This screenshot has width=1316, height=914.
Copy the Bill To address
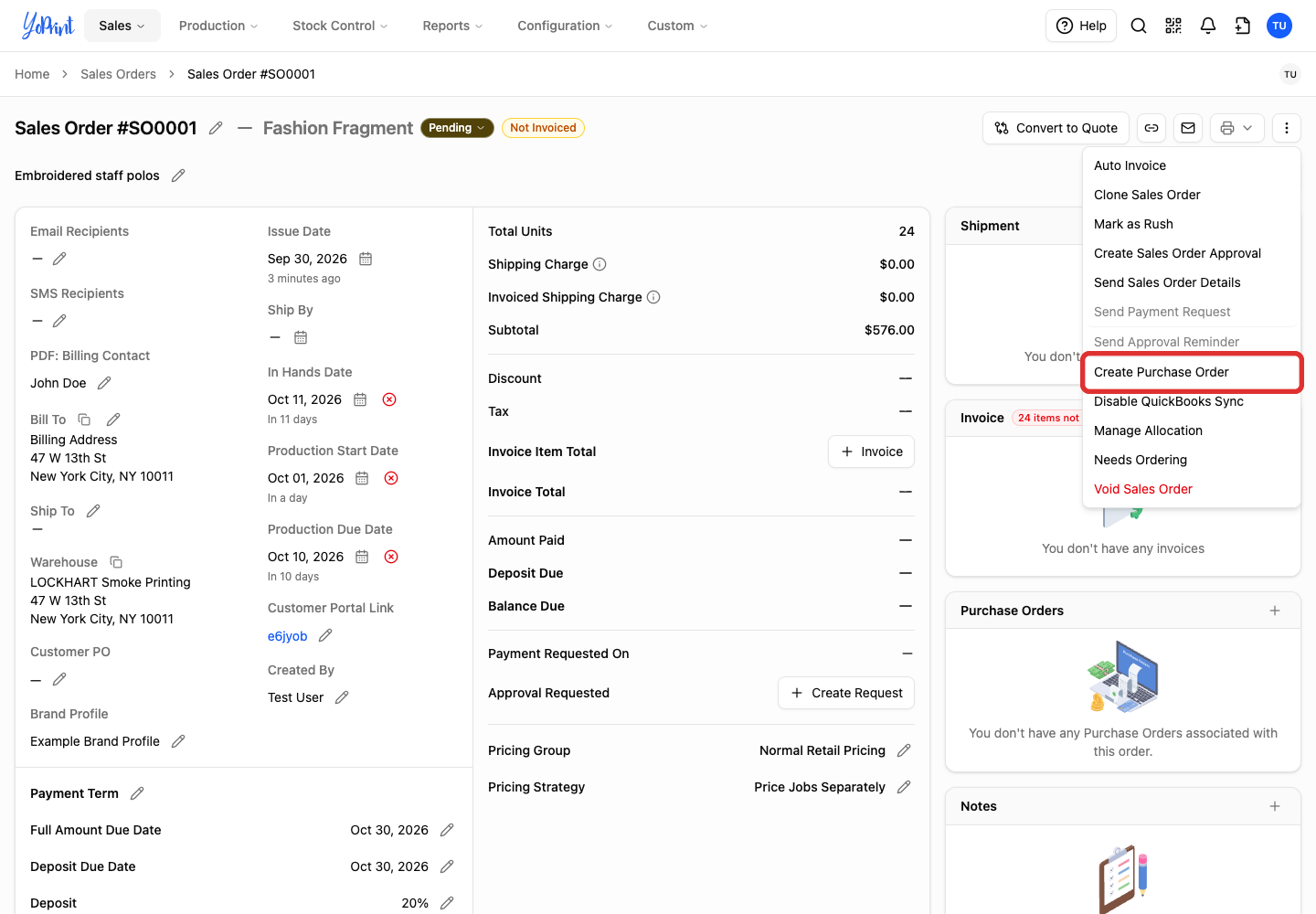point(84,420)
